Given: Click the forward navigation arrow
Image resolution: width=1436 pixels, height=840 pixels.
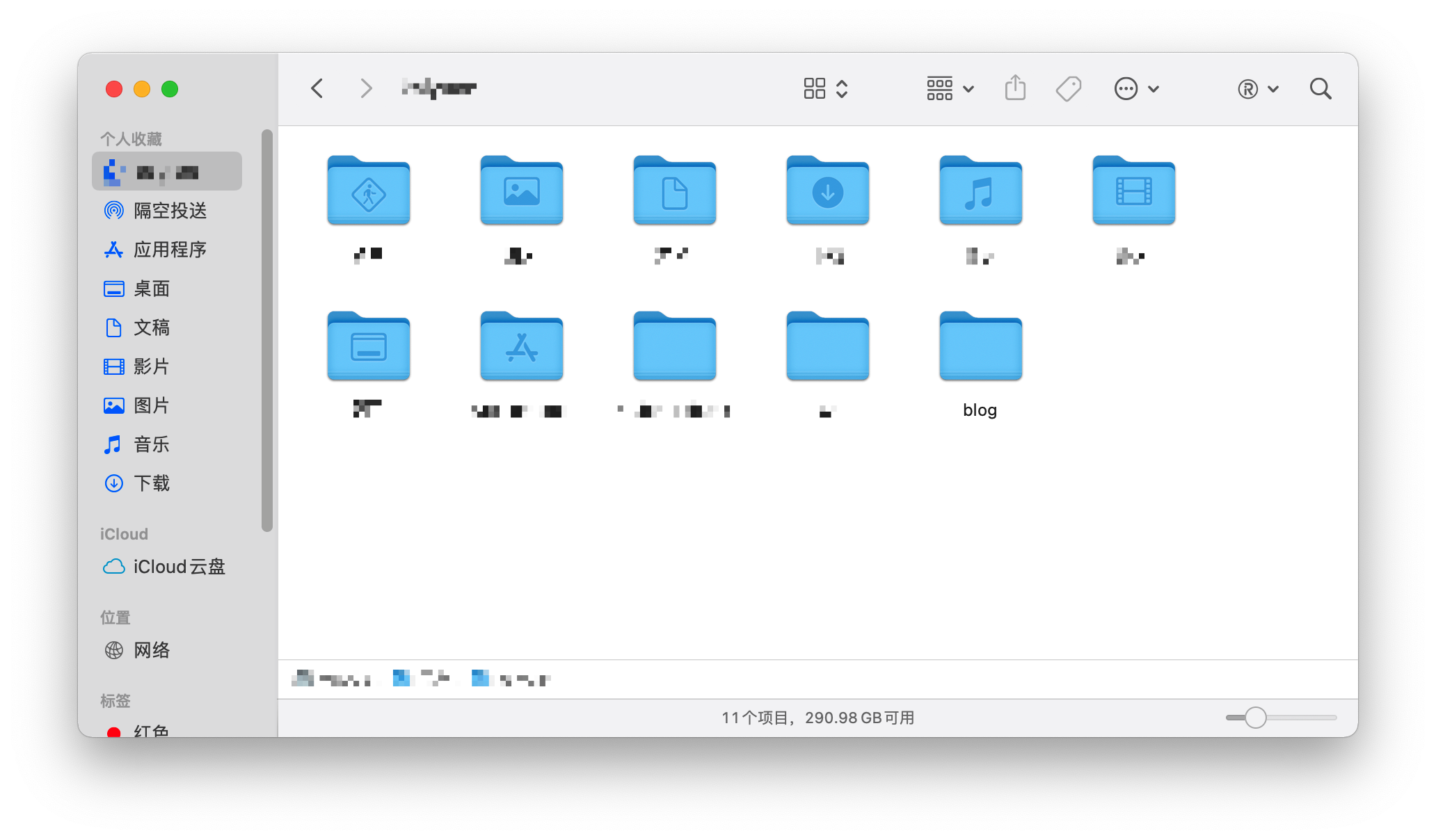Looking at the screenshot, I should click(x=366, y=88).
